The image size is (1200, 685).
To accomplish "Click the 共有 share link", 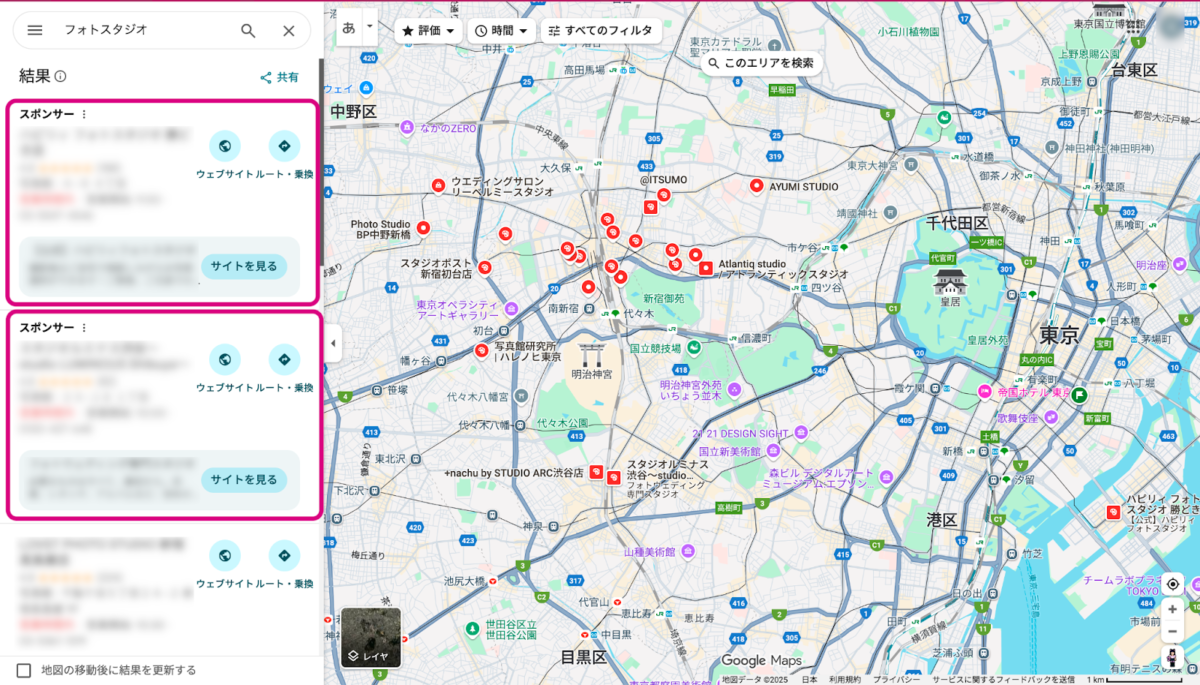I will [279, 77].
